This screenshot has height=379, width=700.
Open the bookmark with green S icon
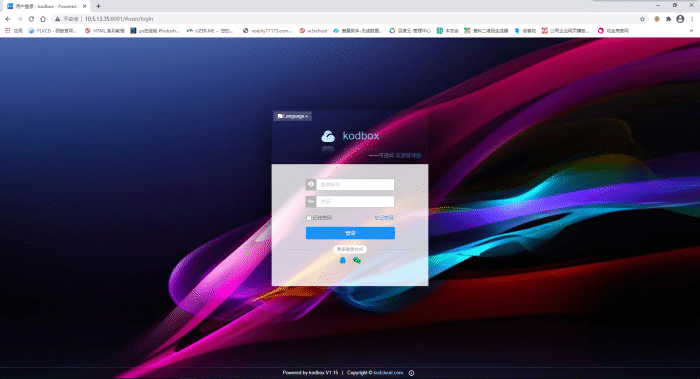pos(447,31)
